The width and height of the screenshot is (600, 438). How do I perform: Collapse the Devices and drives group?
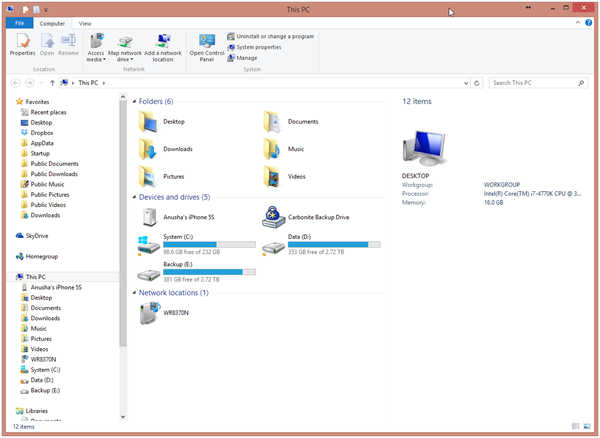coord(135,198)
